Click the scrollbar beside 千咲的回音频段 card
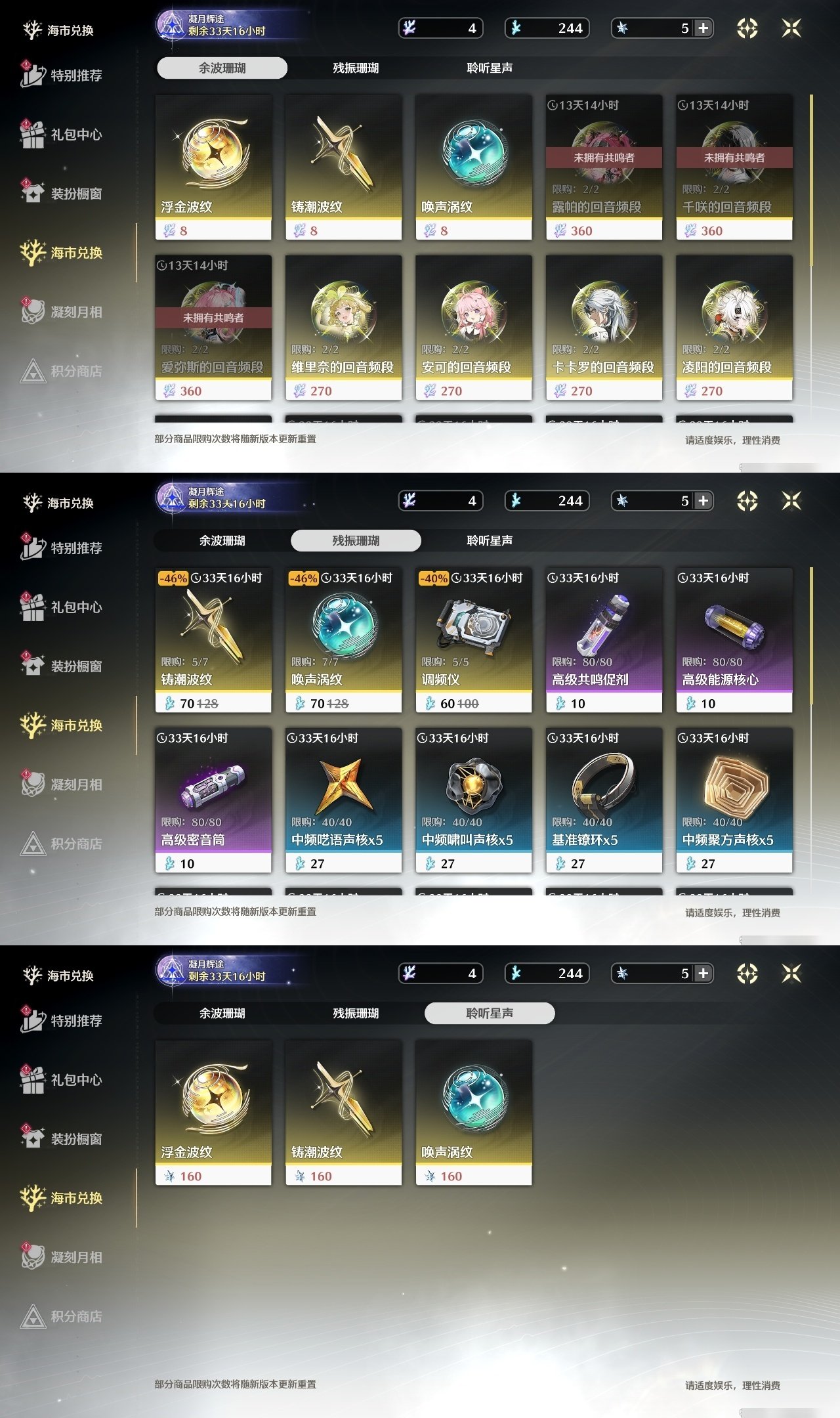The image size is (840, 1418). tap(812, 180)
